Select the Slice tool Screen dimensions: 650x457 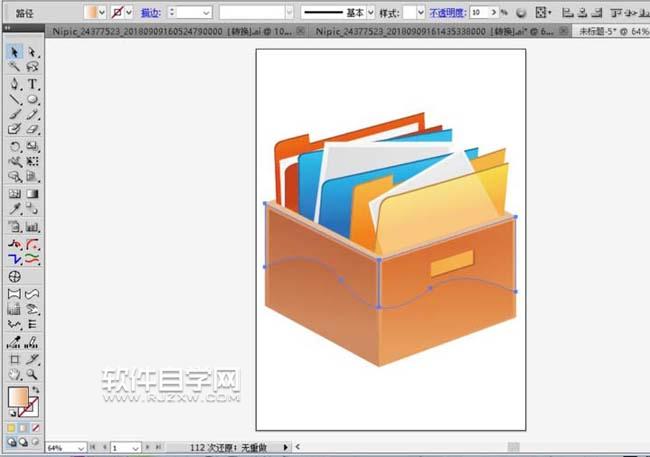pyautogui.click(x=32, y=359)
